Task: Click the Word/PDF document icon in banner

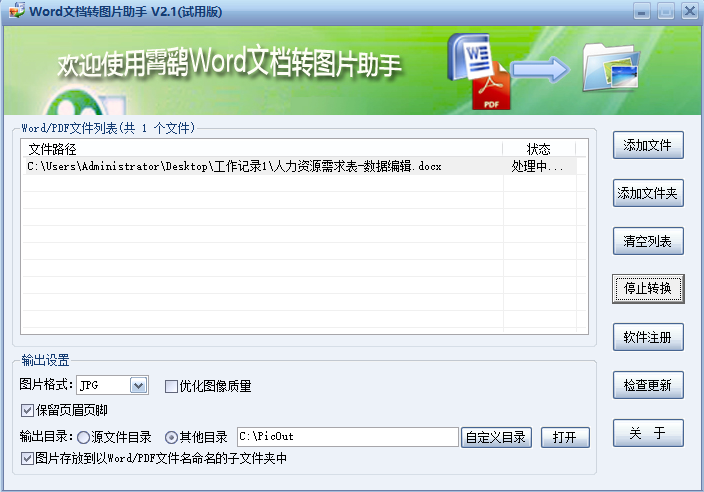Action: click(x=479, y=71)
